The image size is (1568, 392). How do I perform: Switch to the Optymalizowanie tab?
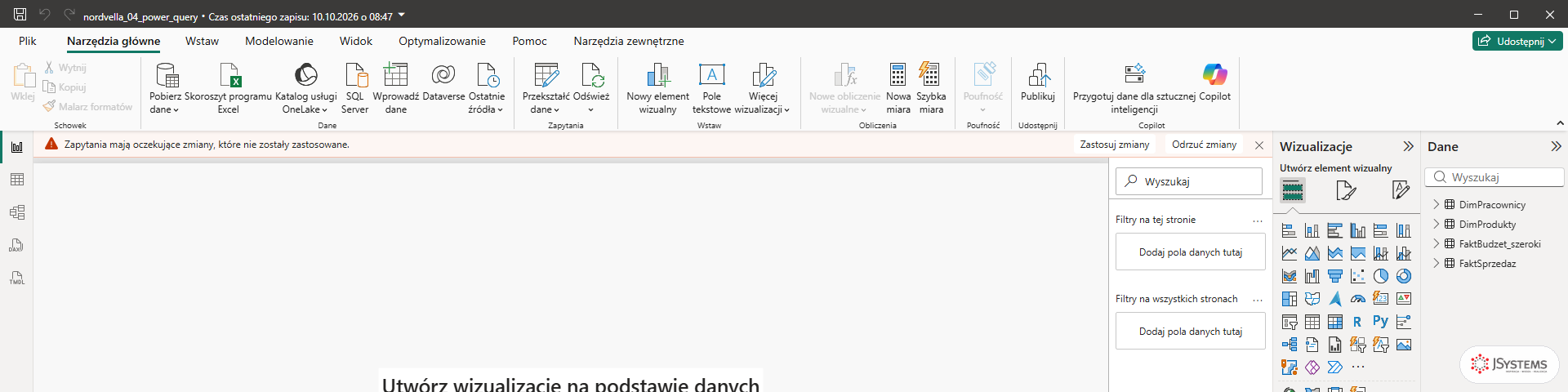pos(442,41)
